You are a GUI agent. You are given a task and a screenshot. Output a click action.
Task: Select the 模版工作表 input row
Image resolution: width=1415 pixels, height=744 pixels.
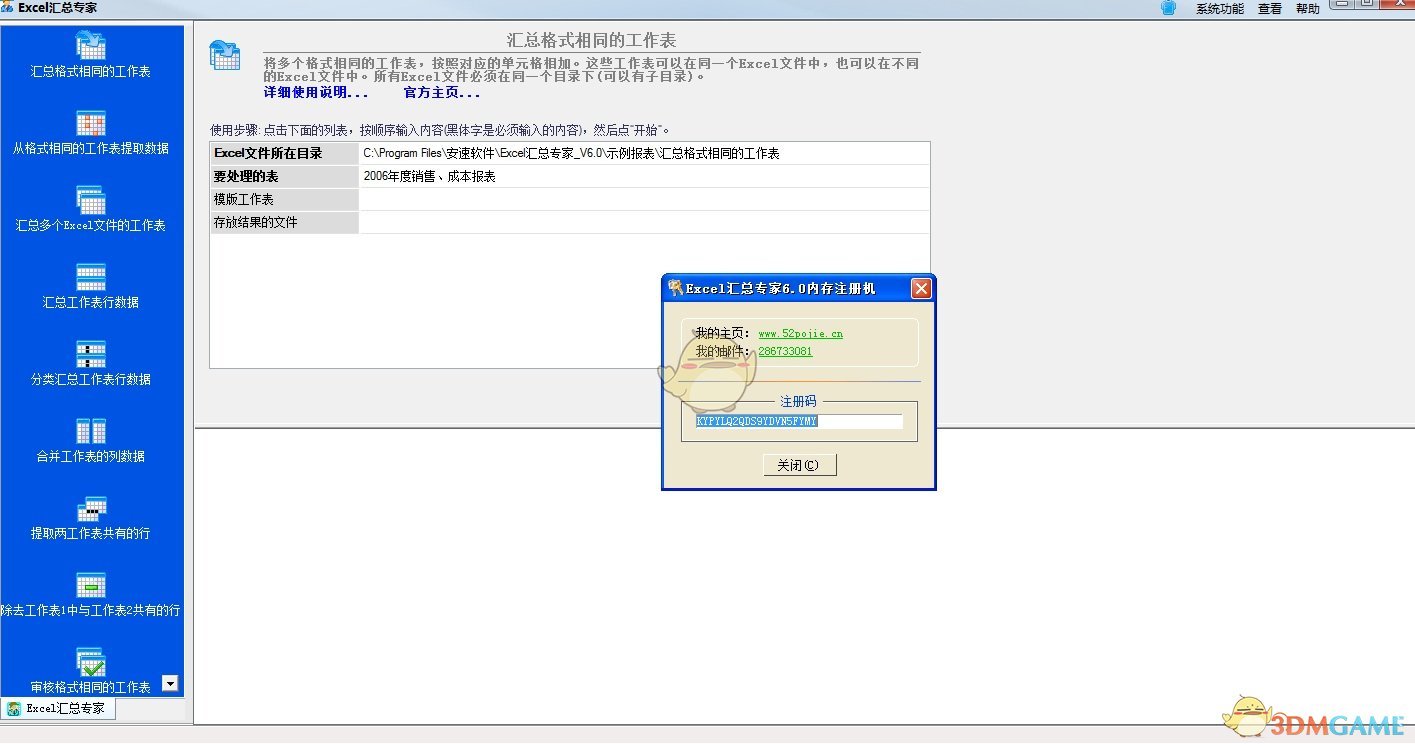[x=569, y=199]
